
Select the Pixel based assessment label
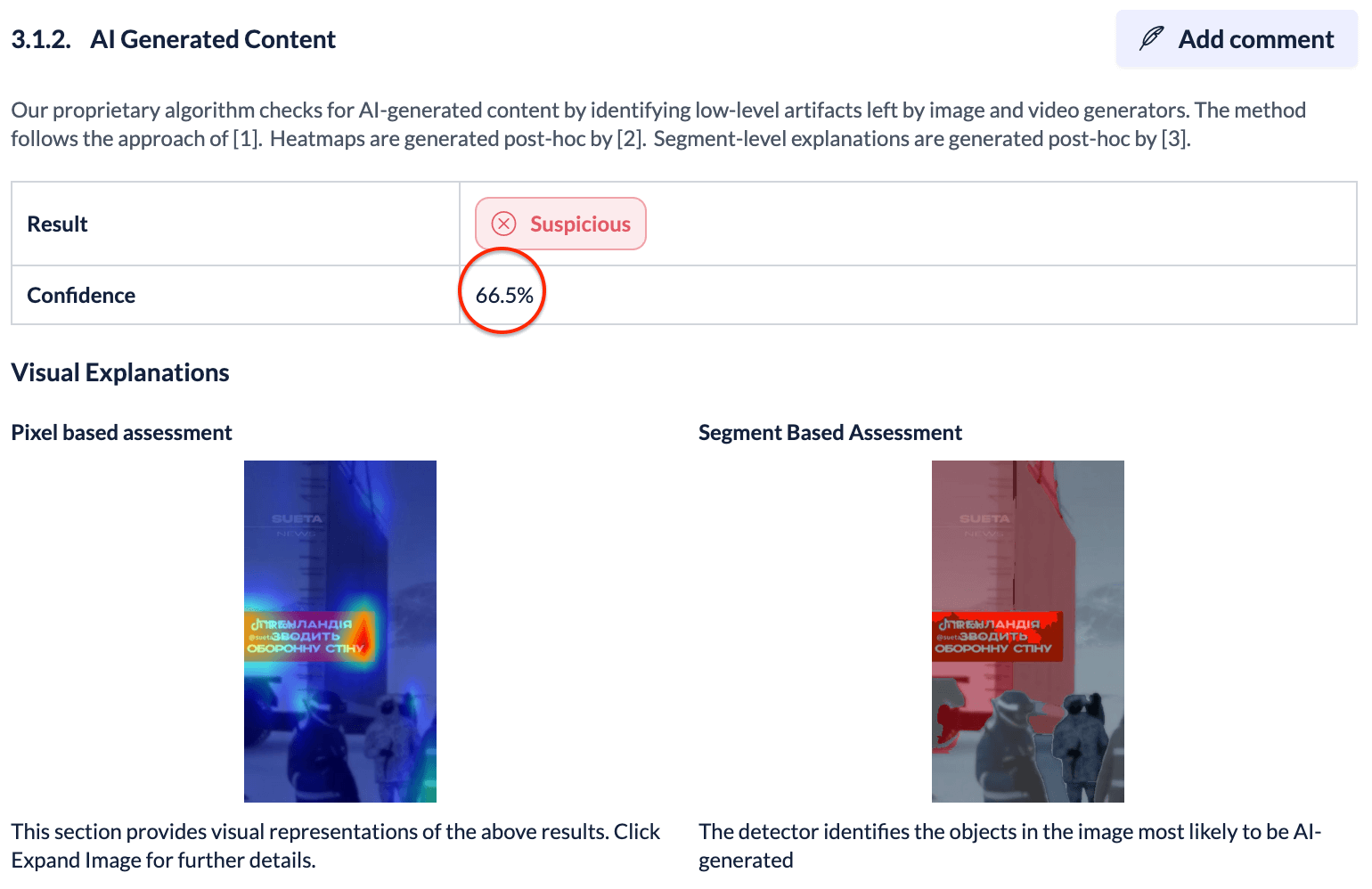pyautogui.click(x=121, y=433)
